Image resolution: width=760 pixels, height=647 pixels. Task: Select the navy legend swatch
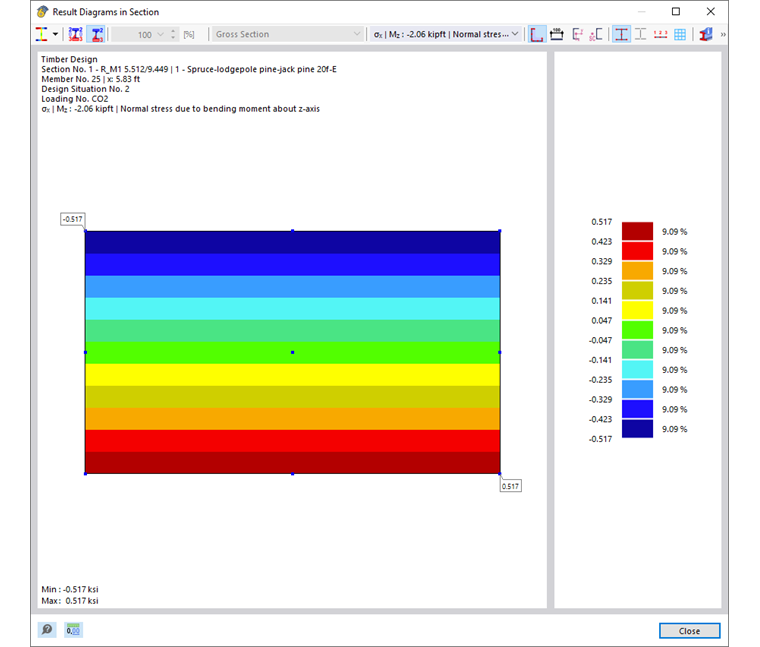(x=637, y=429)
